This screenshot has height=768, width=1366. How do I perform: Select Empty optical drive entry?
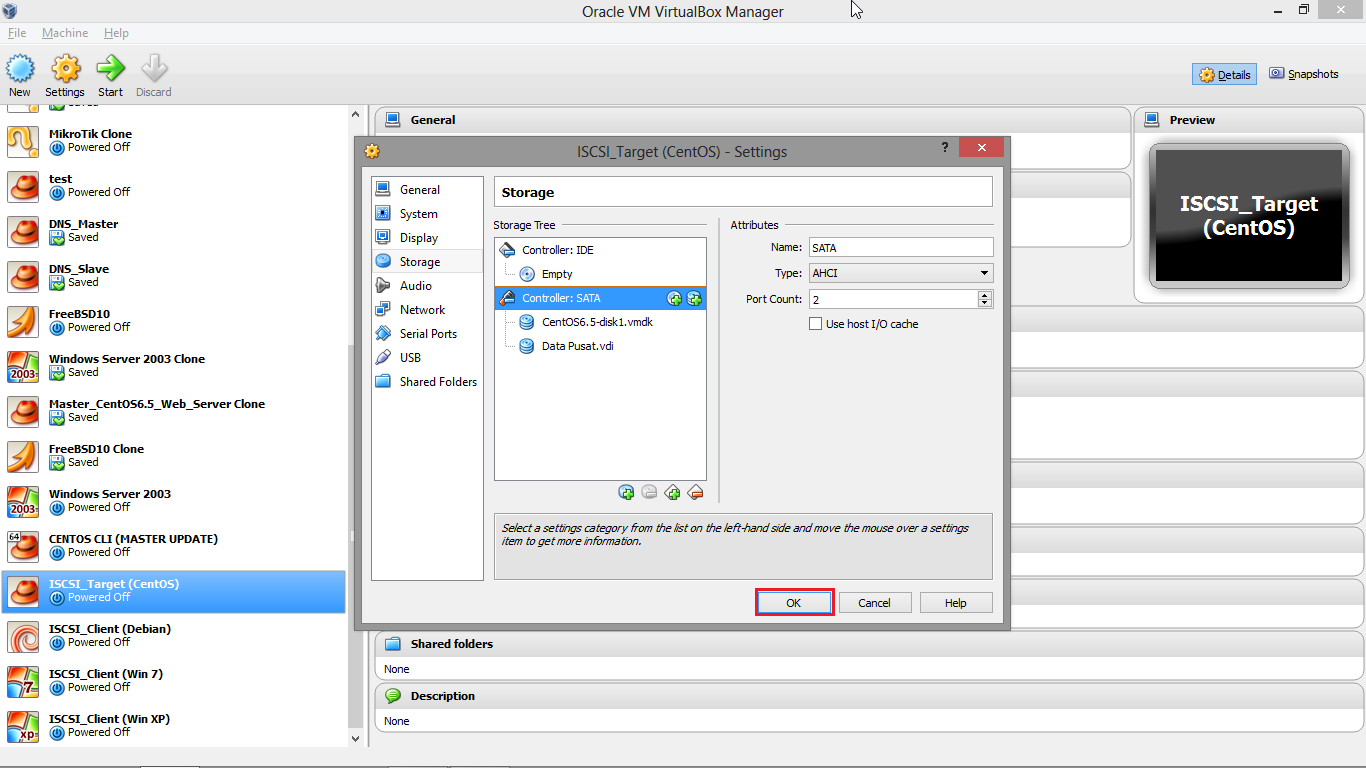(x=600, y=274)
